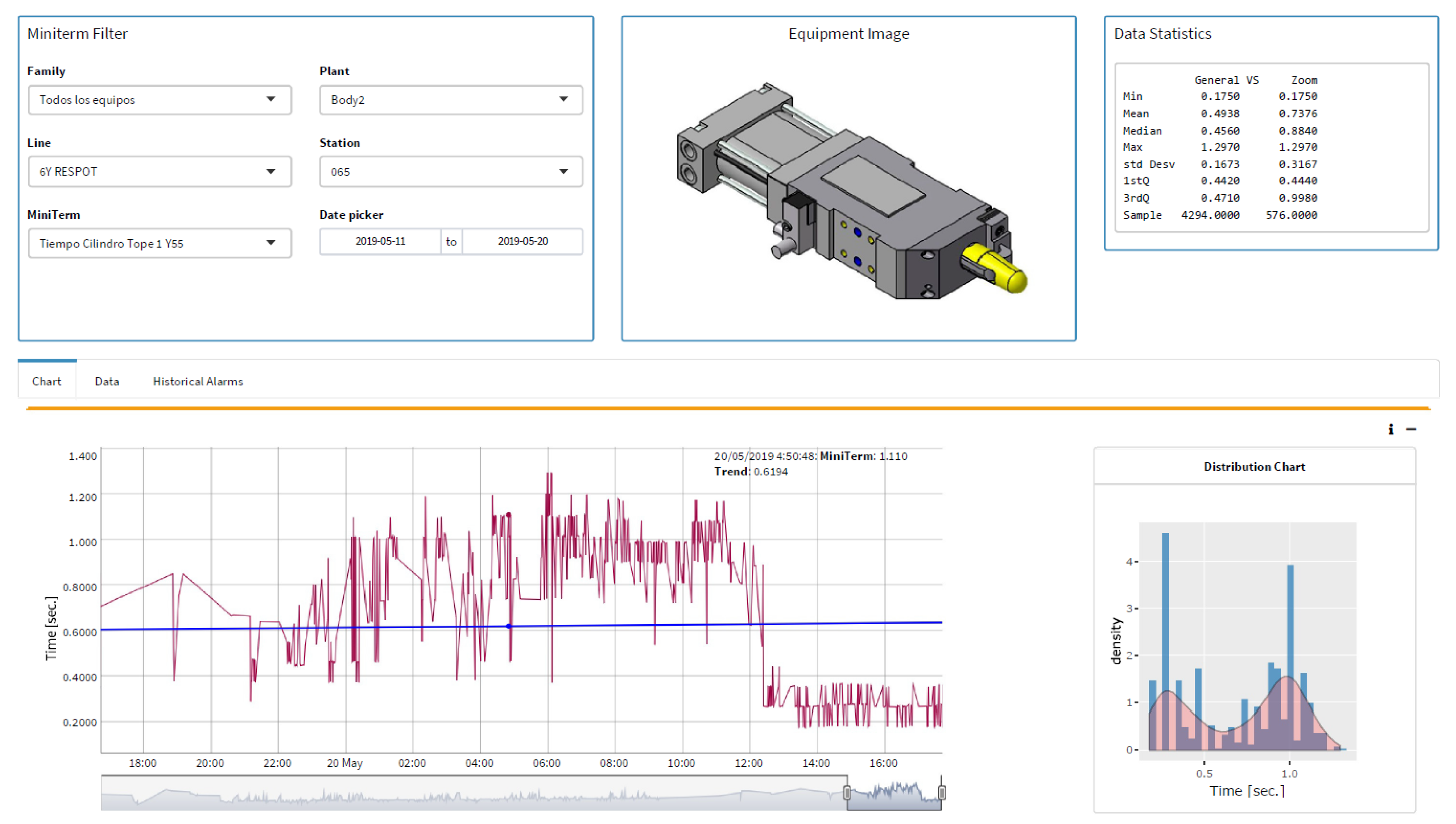Open the Line dropdown showing 6Y RESPOT
This screenshot has width=1456, height=824.
(x=159, y=172)
